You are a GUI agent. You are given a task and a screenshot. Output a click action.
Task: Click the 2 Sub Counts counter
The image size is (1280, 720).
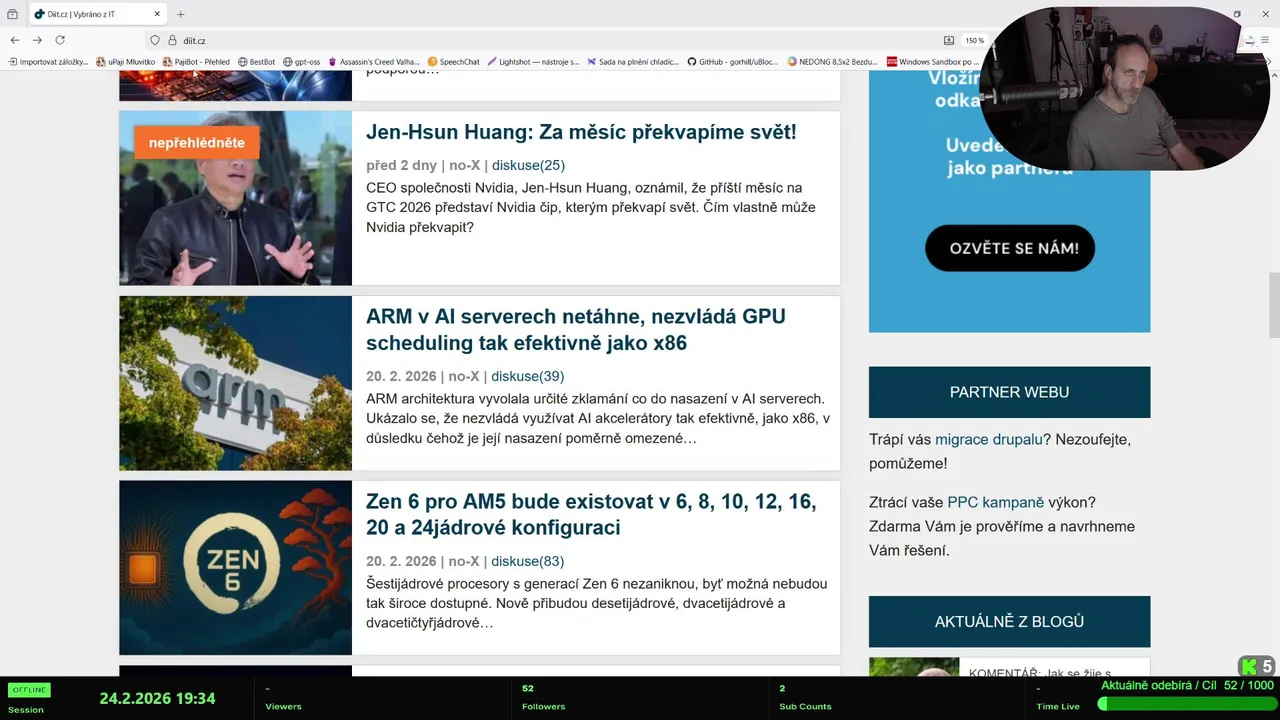click(805, 698)
